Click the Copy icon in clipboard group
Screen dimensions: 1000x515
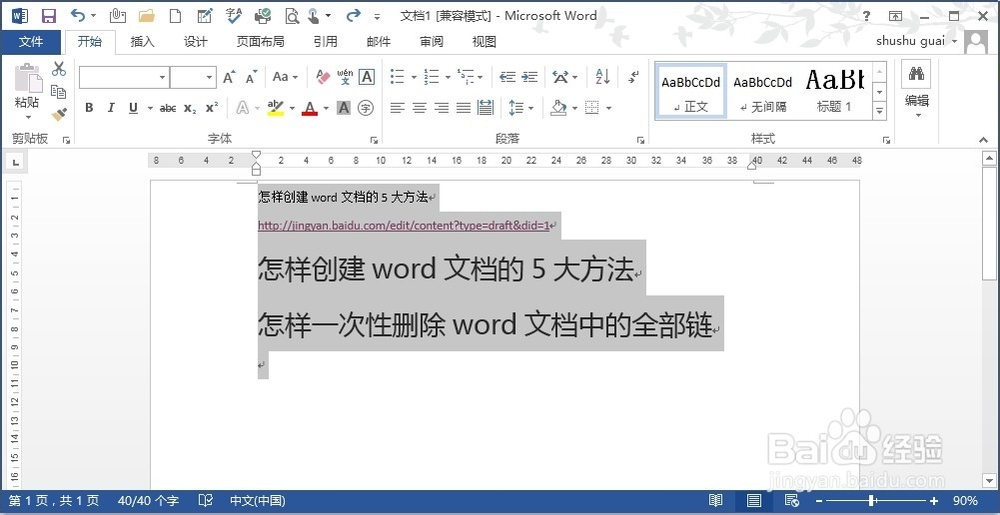pos(59,92)
